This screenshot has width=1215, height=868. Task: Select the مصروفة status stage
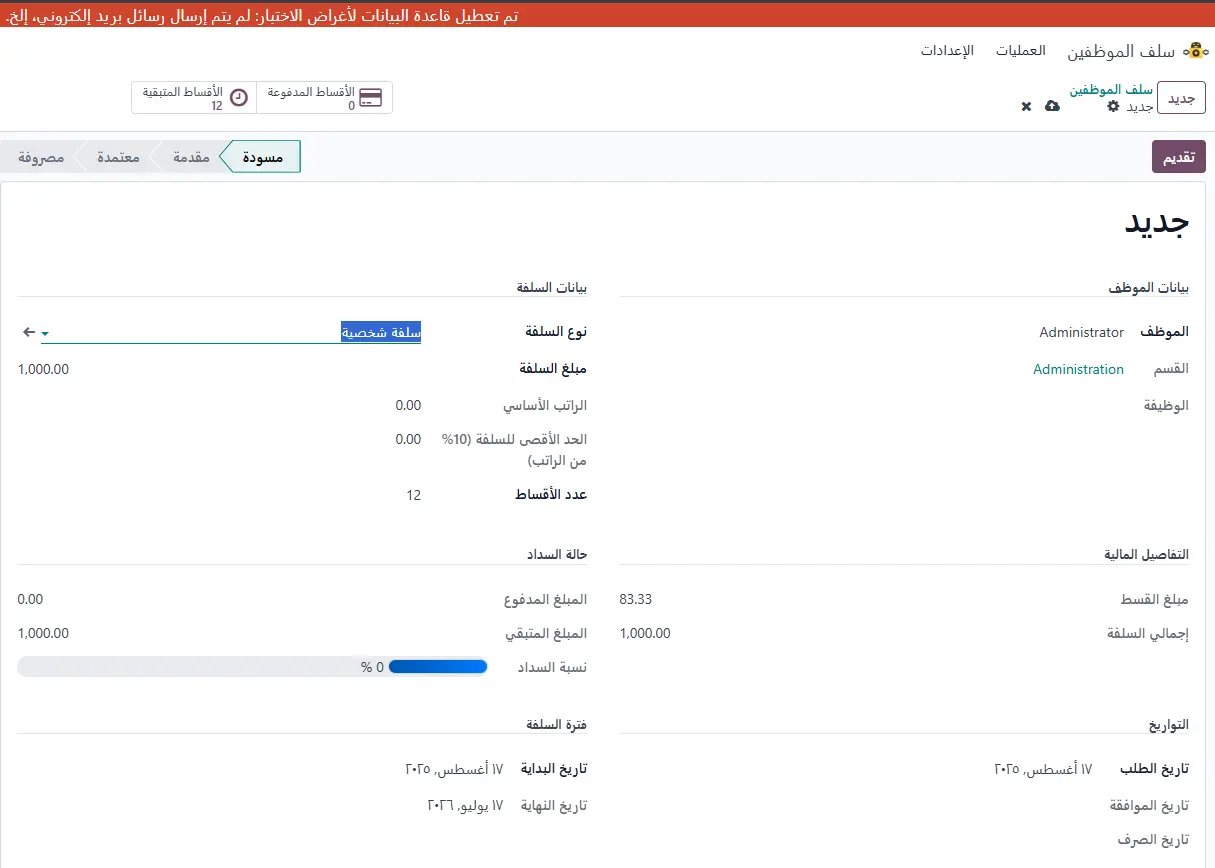pos(42,157)
